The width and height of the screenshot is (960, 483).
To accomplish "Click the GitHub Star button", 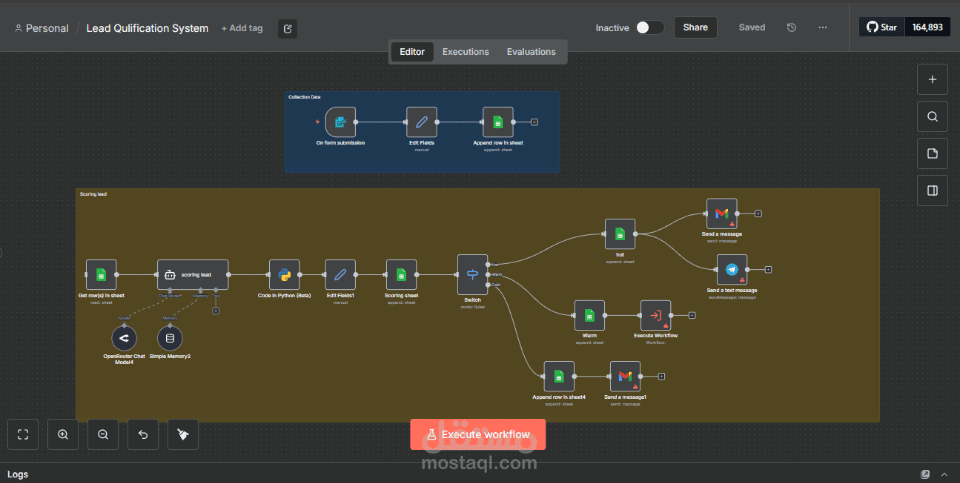I will [882, 28].
